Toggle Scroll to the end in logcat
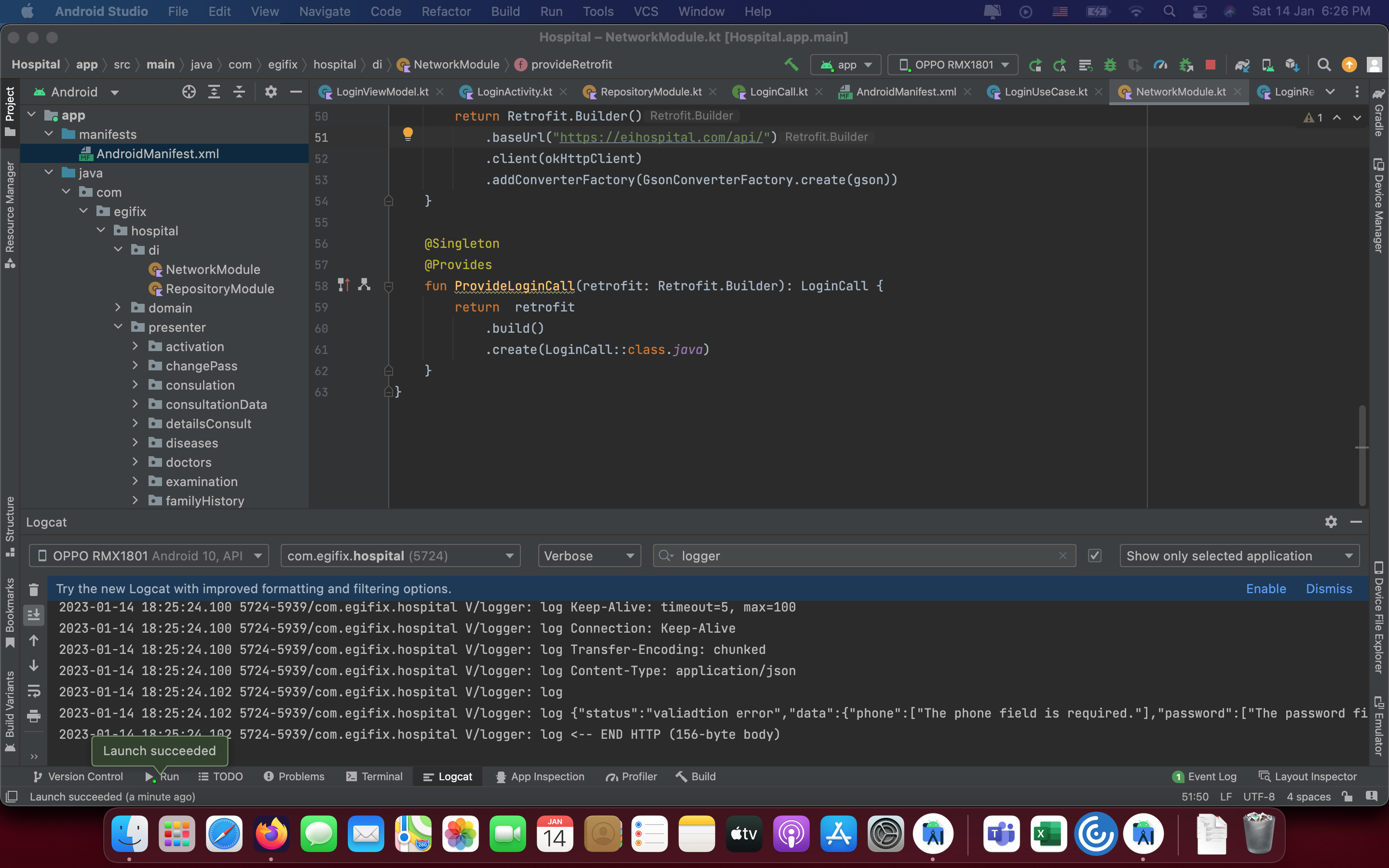The width and height of the screenshot is (1389, 868). tap(34, 615)
